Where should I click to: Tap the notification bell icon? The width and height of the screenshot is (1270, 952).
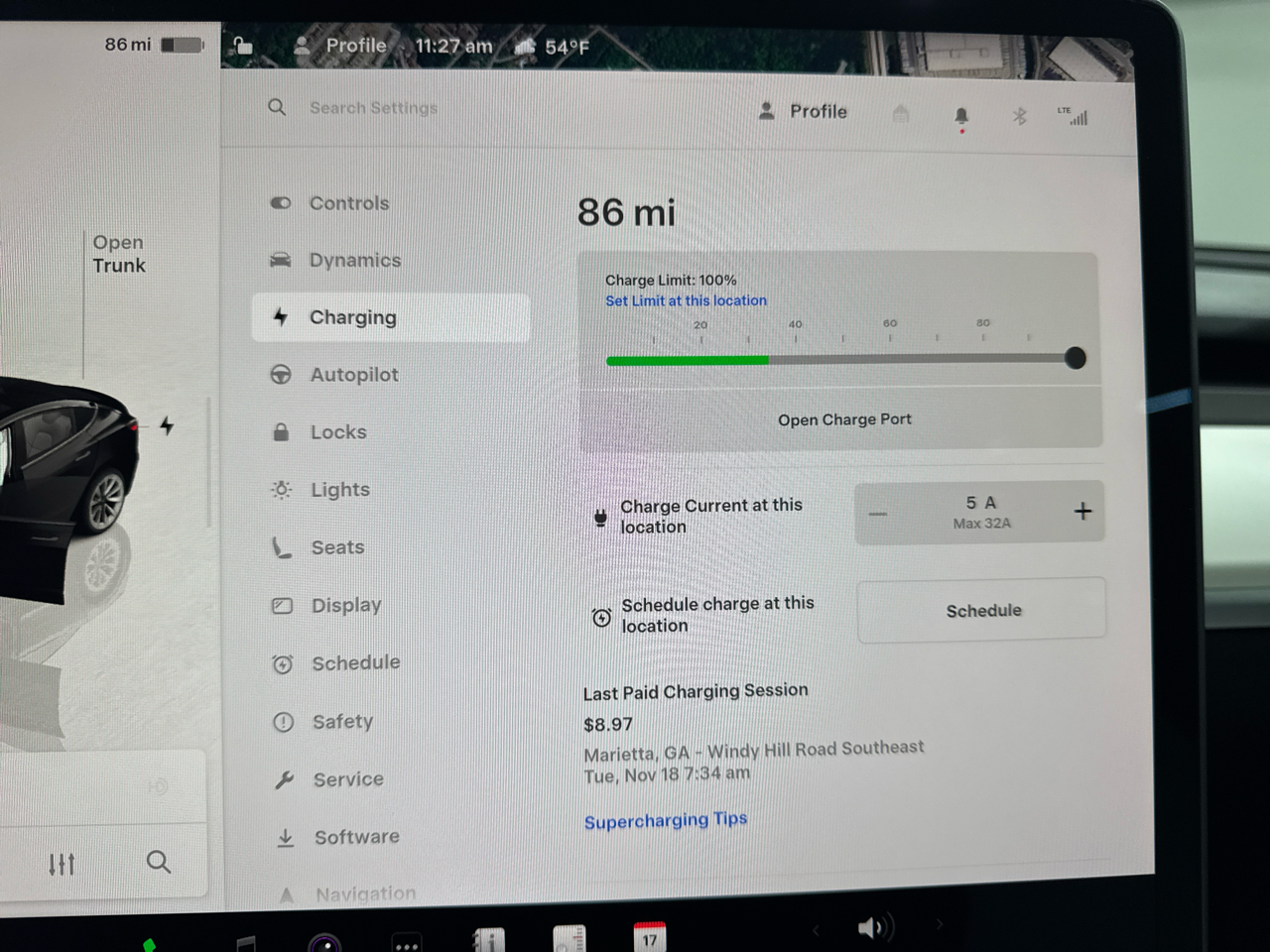pyautogui.click(x=960, y=116)
